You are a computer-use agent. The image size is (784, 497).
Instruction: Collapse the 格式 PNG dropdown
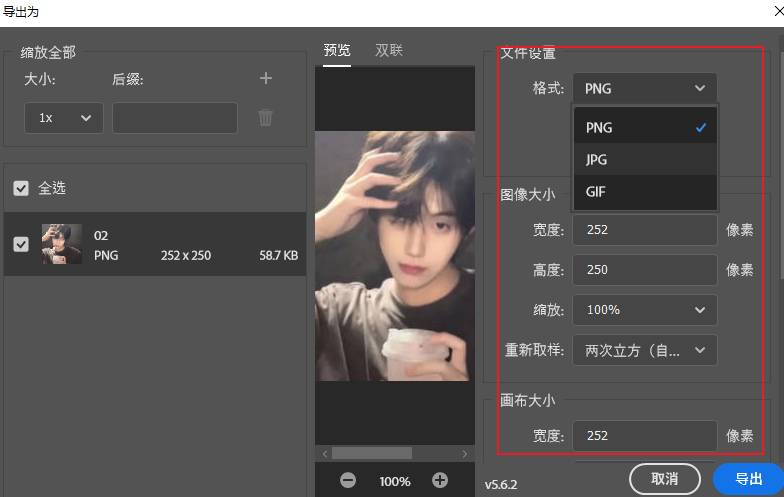(x=644, y=88)
